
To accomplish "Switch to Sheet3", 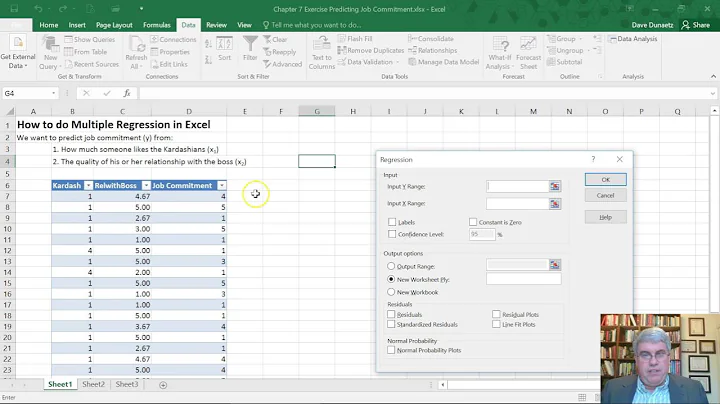I will 127,384.
